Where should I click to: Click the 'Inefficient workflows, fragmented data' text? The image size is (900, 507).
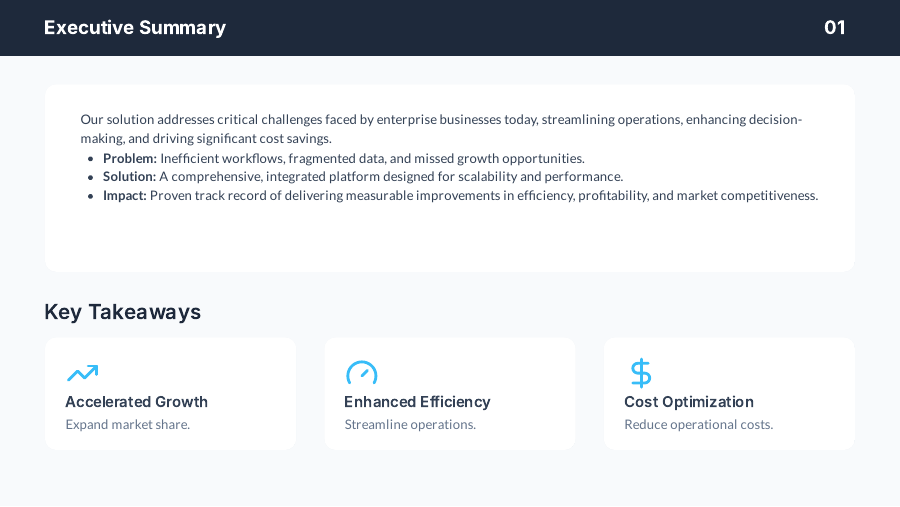click(x=372, y=158)
